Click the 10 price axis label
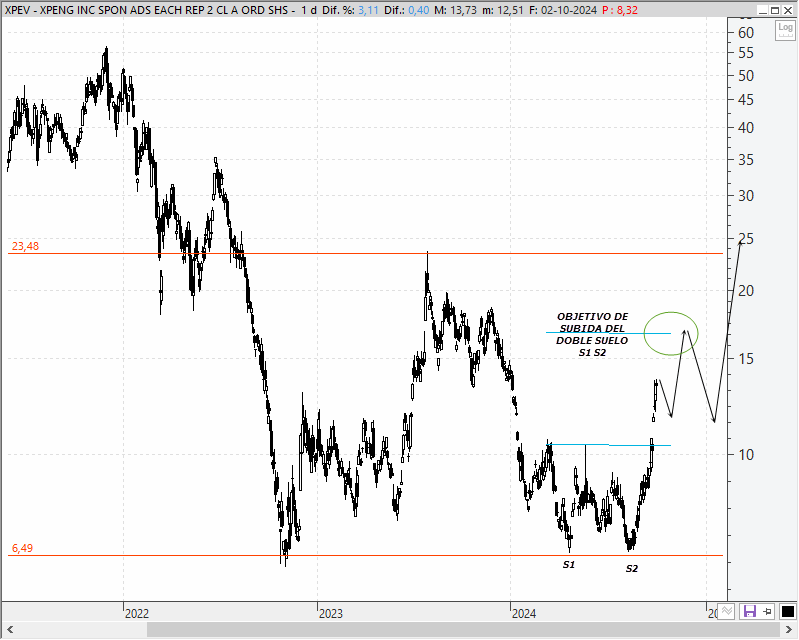The height and width of the screenshot is (640, 799). [745, 455]
